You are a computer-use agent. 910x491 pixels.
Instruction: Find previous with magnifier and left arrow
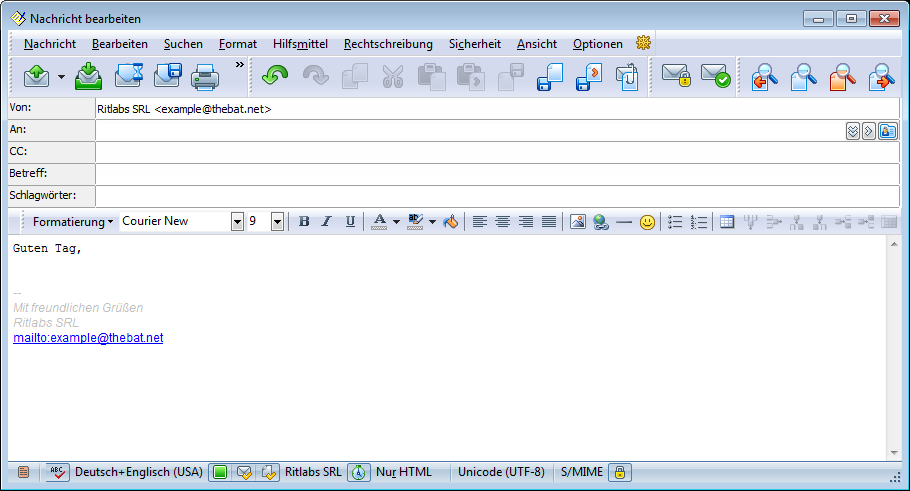tap(765, 77)
